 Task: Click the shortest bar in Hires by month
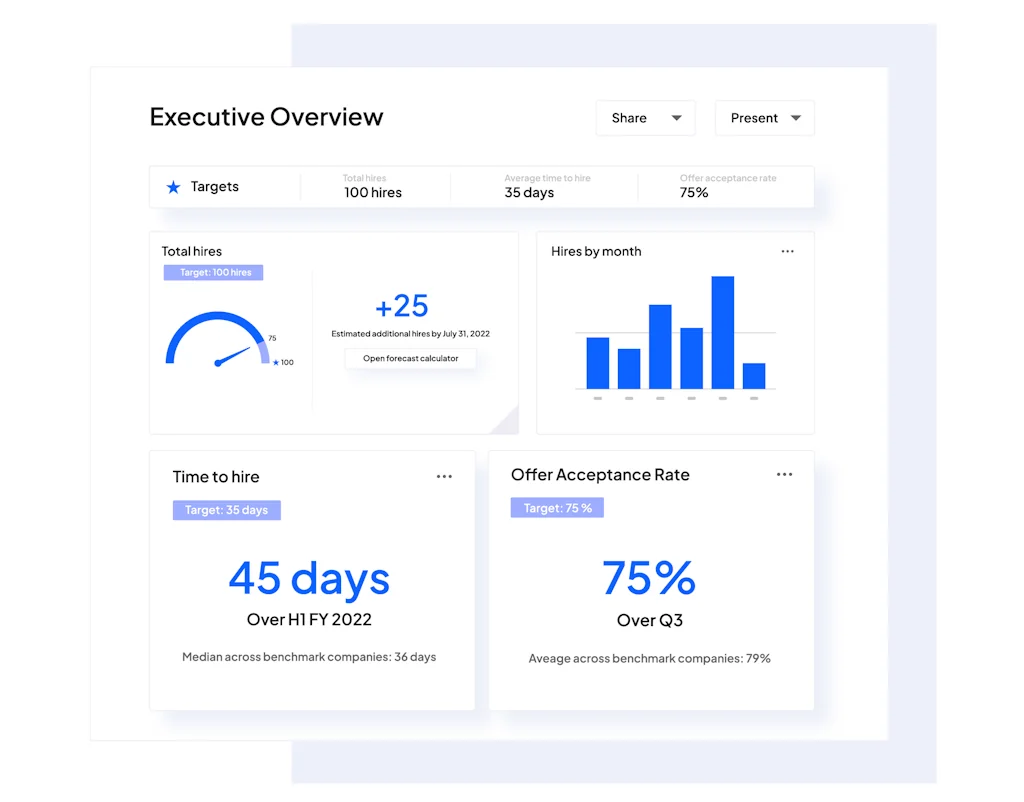(754, 376)
